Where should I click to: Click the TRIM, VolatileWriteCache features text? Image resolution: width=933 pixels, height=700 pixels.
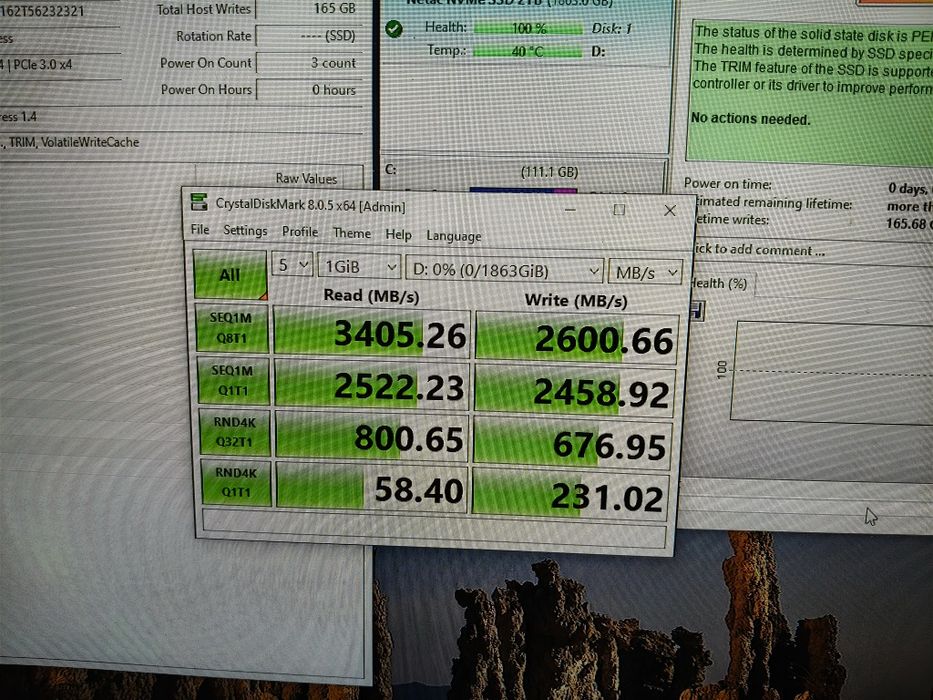[x=73, y=142]
